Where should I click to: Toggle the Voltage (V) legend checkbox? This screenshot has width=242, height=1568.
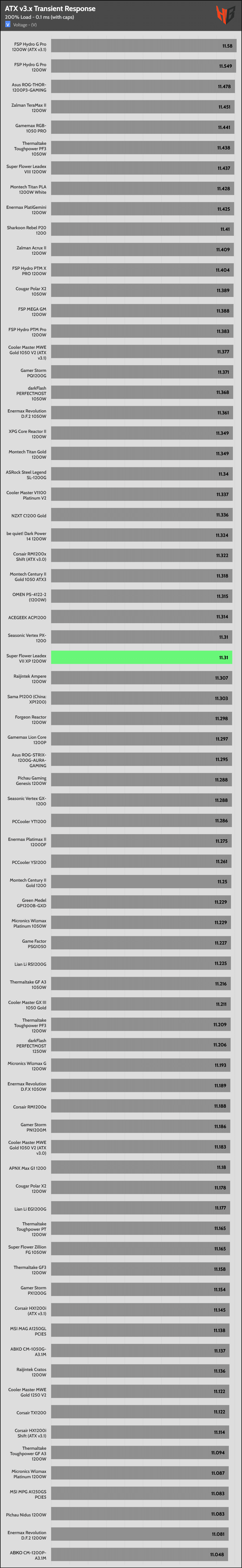(x=8, y=25)
